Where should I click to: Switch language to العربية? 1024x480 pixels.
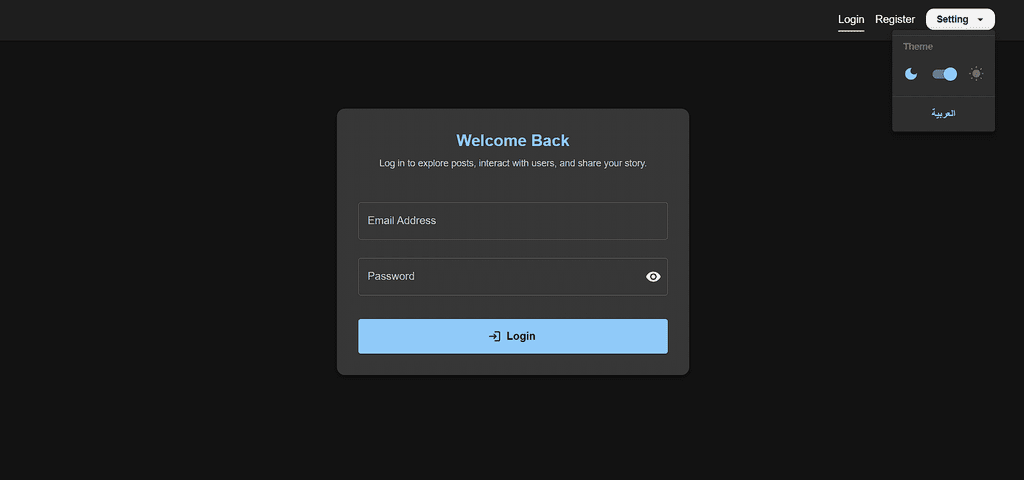tap(943, 114)
